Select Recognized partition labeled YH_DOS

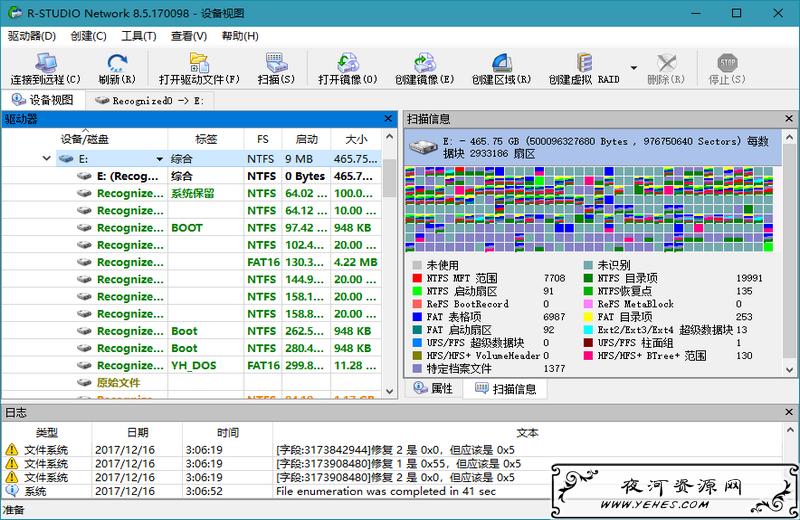pos(192,365)
